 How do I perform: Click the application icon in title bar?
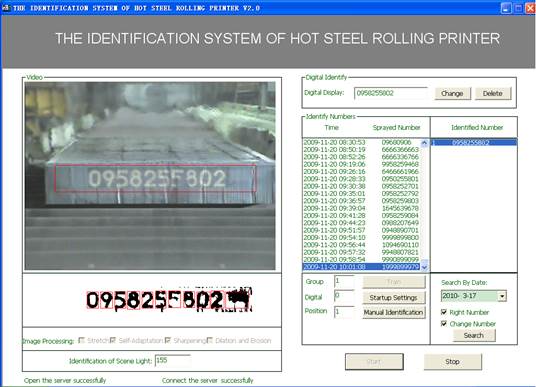point(6,8)
